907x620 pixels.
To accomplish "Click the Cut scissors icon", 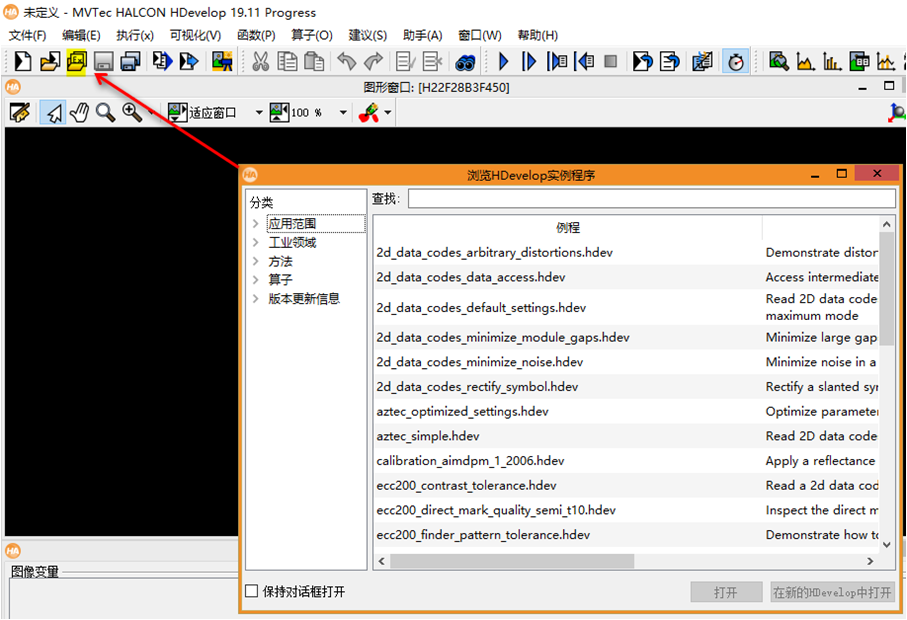I will (x=261, y=61).
